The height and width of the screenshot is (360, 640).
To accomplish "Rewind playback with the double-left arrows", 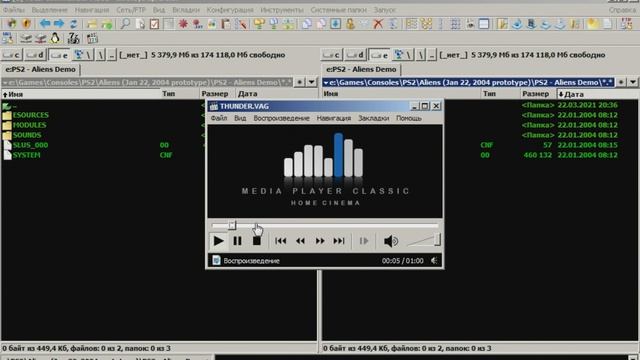I will 300,241.
